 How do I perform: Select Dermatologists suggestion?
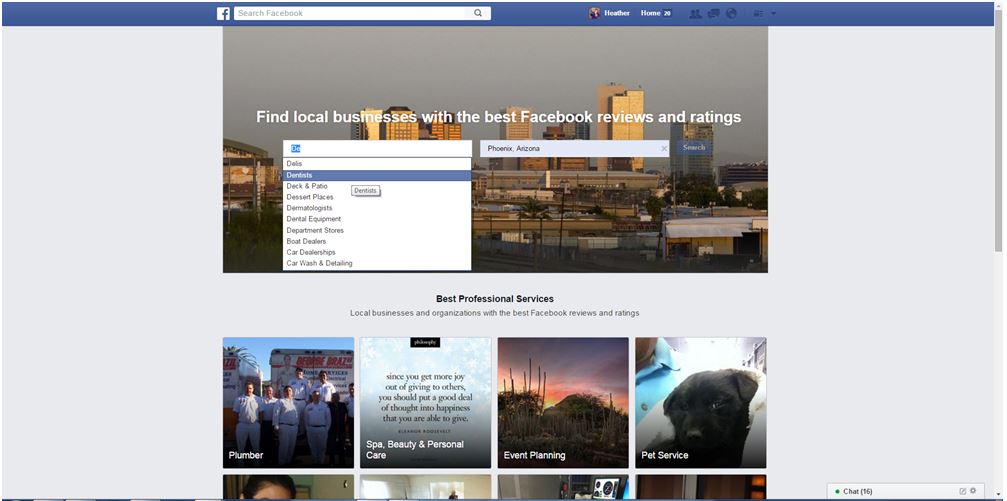pyautogui.click(x=377, y=208)
